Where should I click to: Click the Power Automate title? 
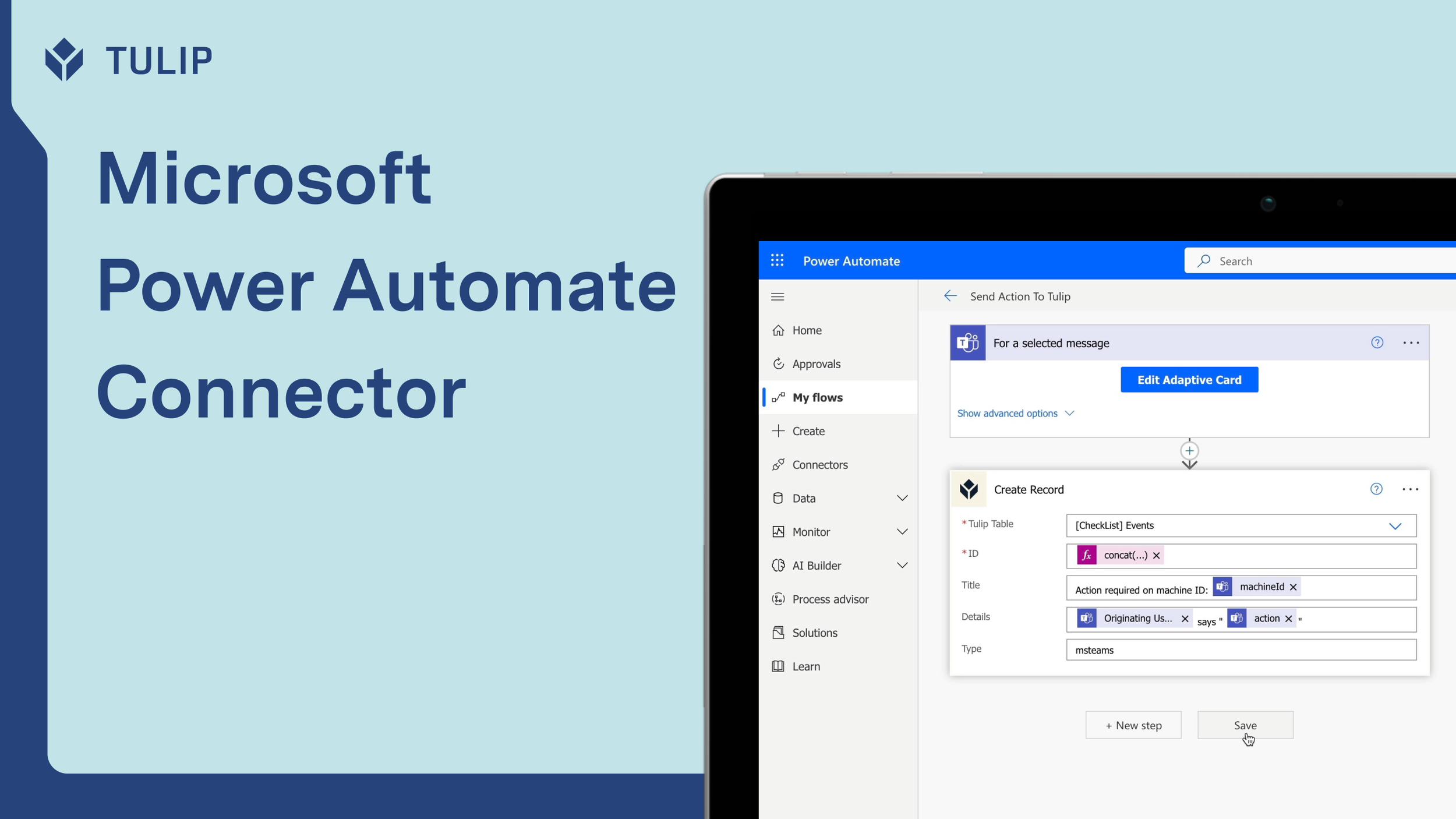851,261
